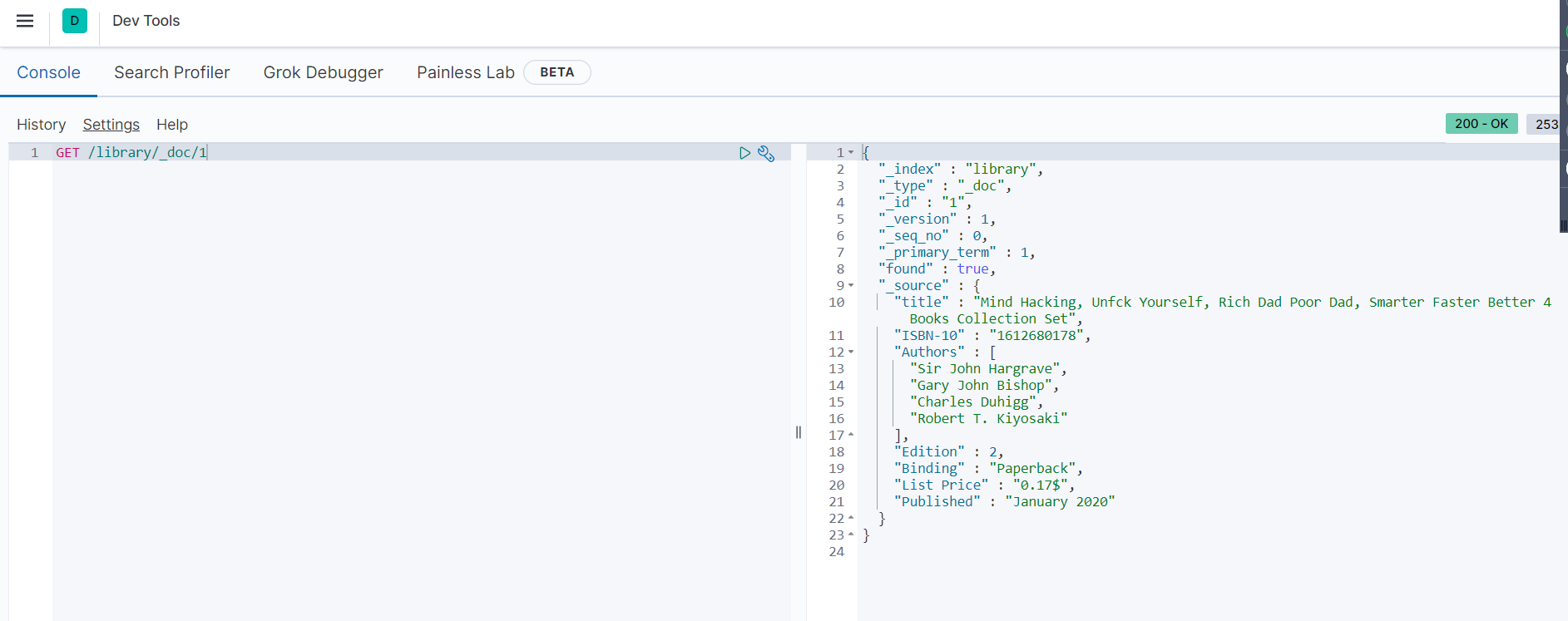Click the Dev Tools breadcrumb title
The image size is (1568, 621).
pos(146,21)
